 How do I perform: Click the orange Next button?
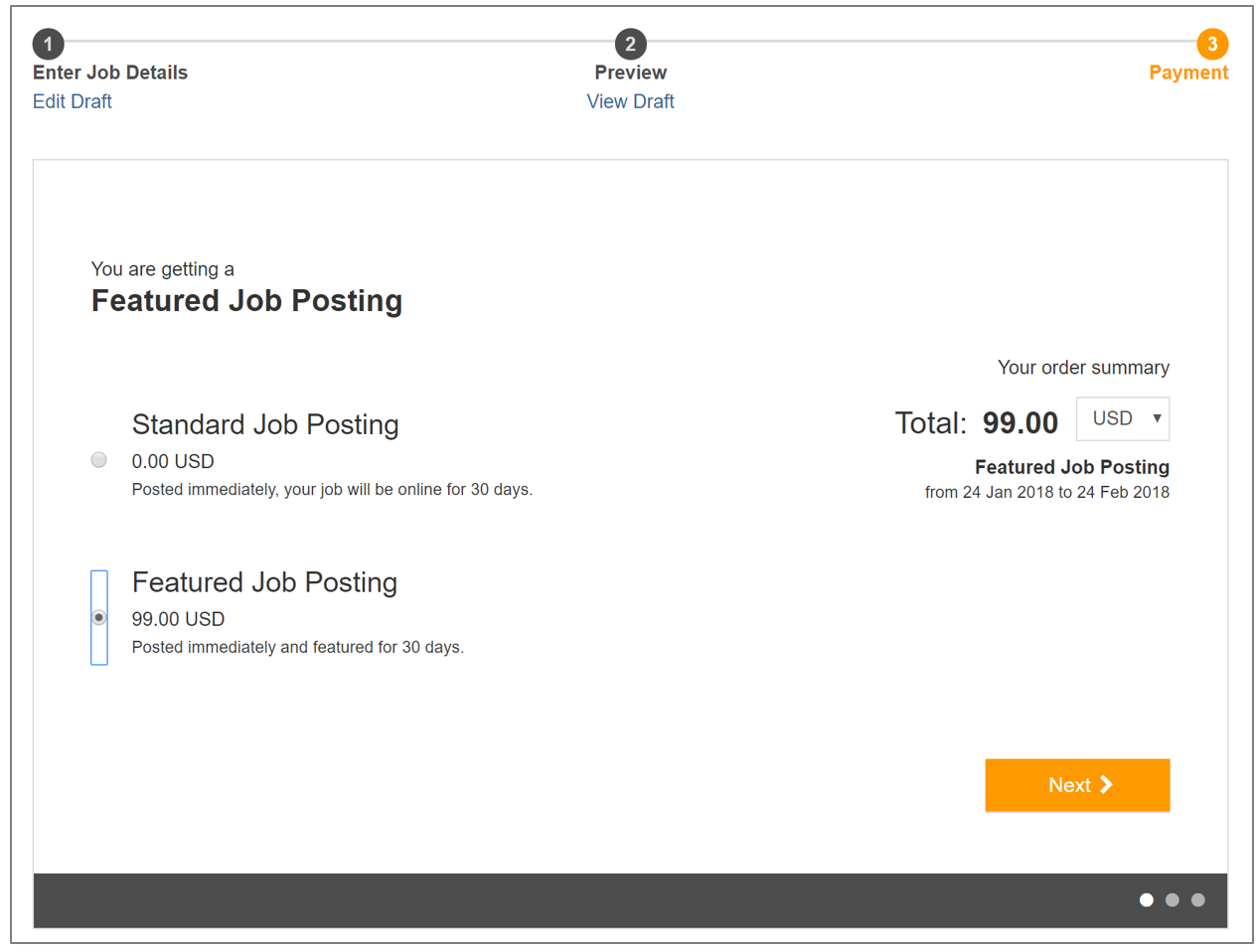1077,785
